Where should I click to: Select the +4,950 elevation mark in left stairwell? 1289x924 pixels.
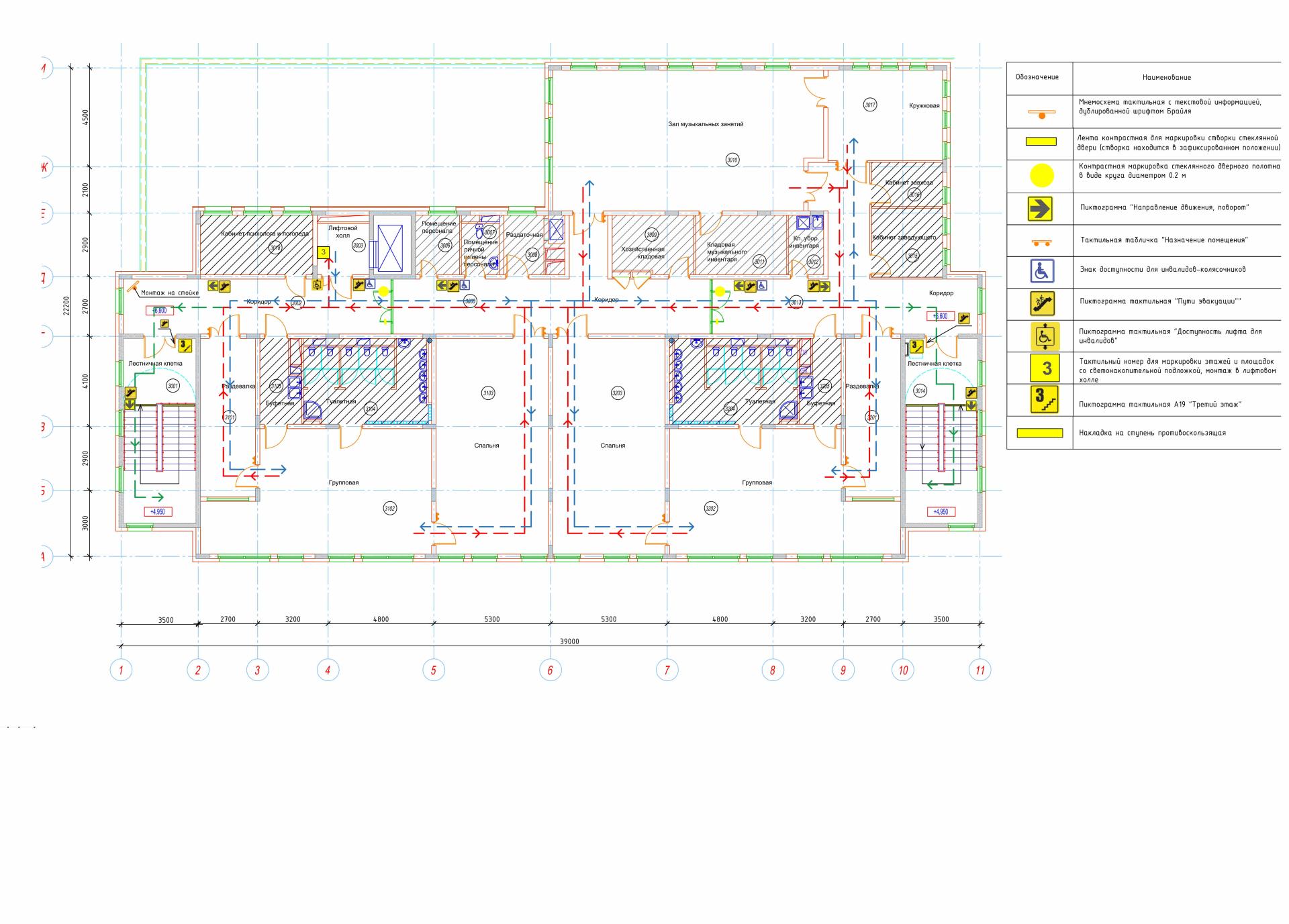(x=158, y=511)
